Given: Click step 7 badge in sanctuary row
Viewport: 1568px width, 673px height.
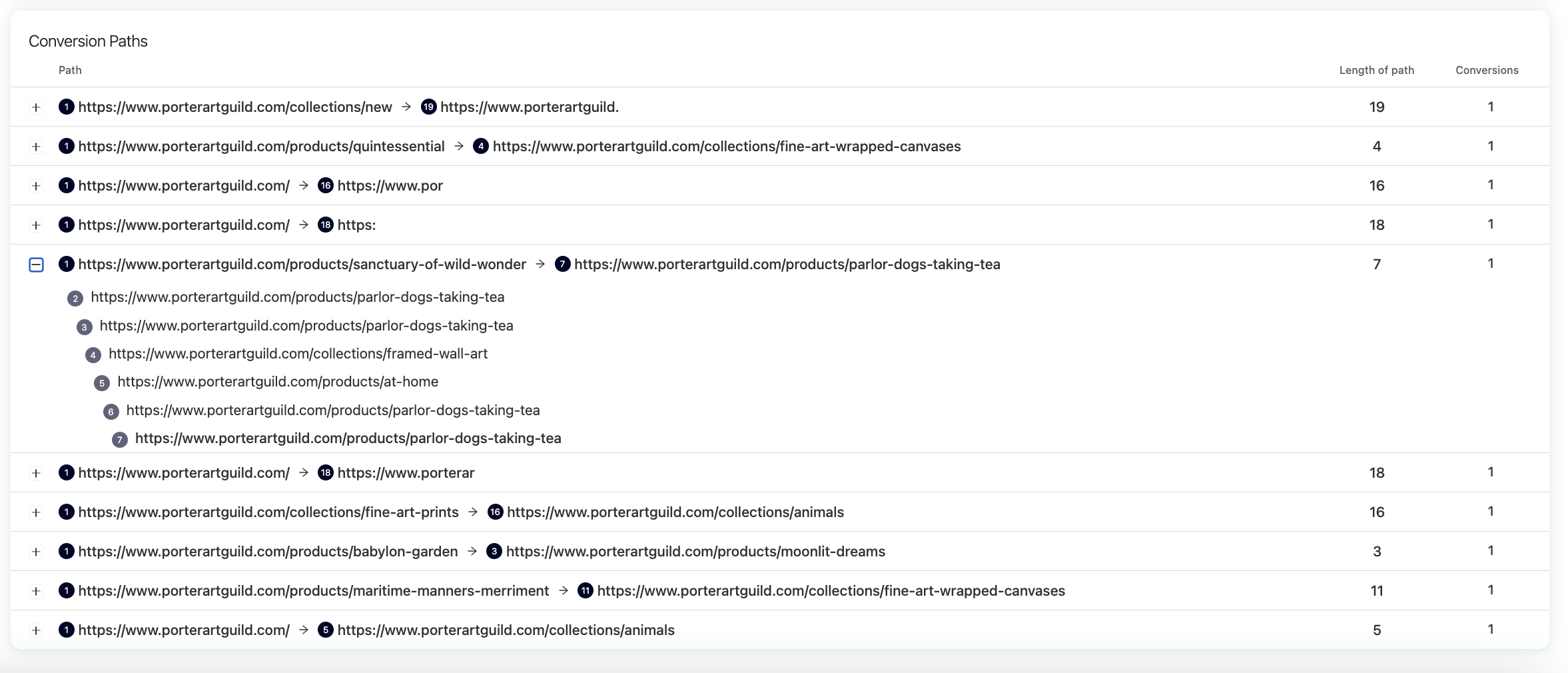Looking at the screenshot, I should click(x=562, y=265).
